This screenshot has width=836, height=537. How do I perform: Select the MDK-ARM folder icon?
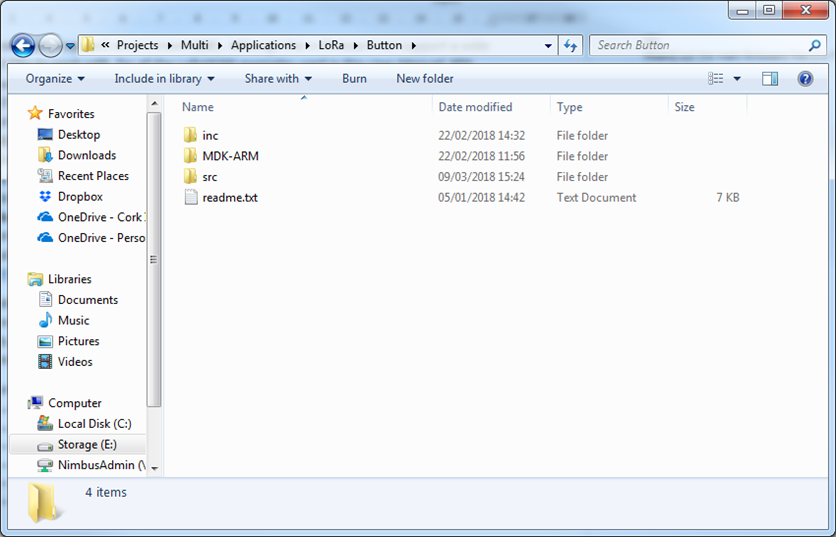click(x=190, y=156)
